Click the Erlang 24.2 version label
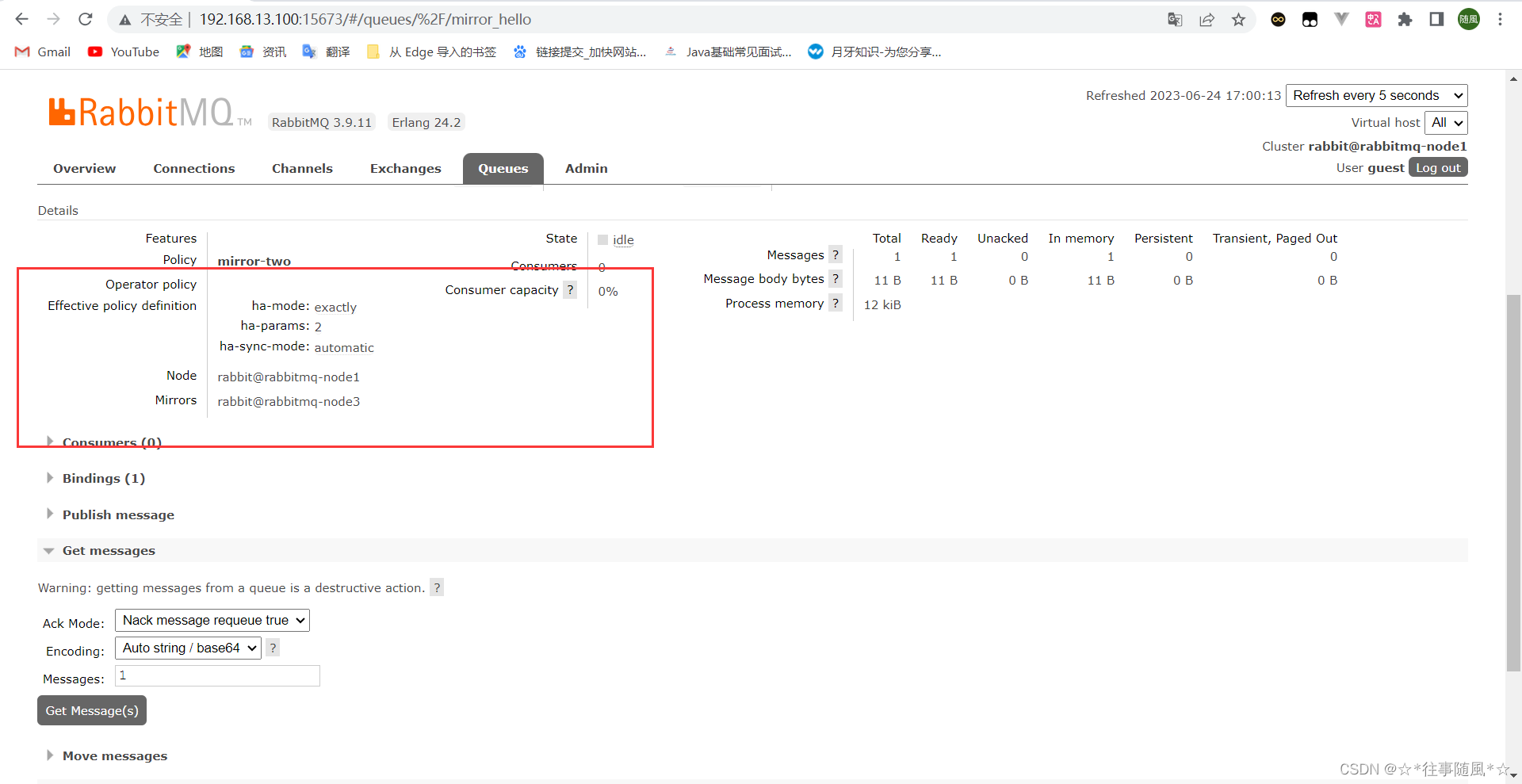The height and width of the screenshot is (784, 1522). click(426, 122)
